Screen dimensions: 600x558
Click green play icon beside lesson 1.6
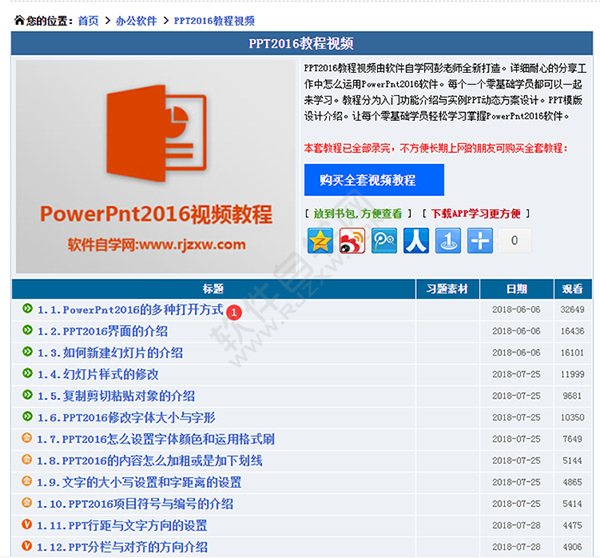(x=27, y=416)
